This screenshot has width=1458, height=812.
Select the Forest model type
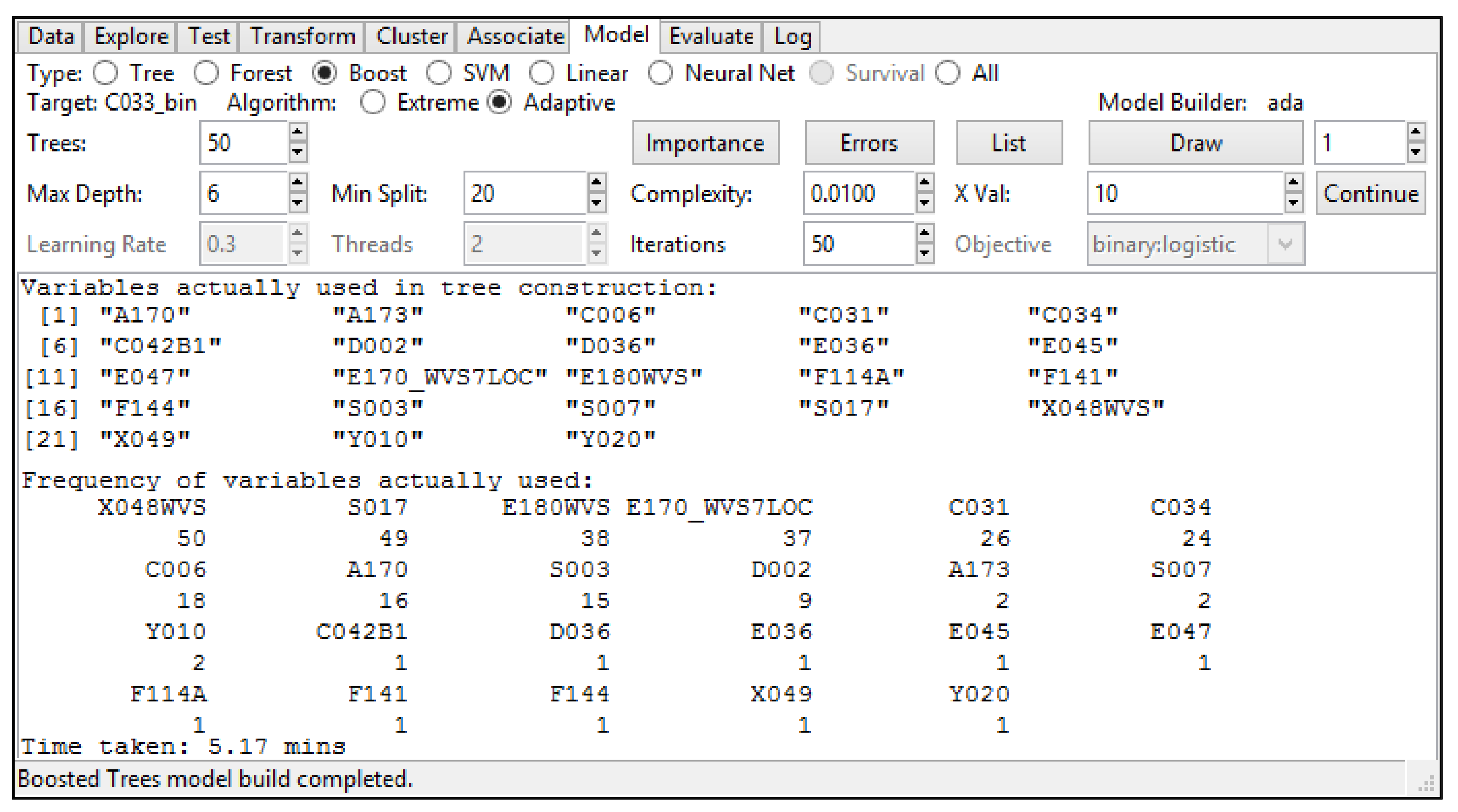pos(207,73)
